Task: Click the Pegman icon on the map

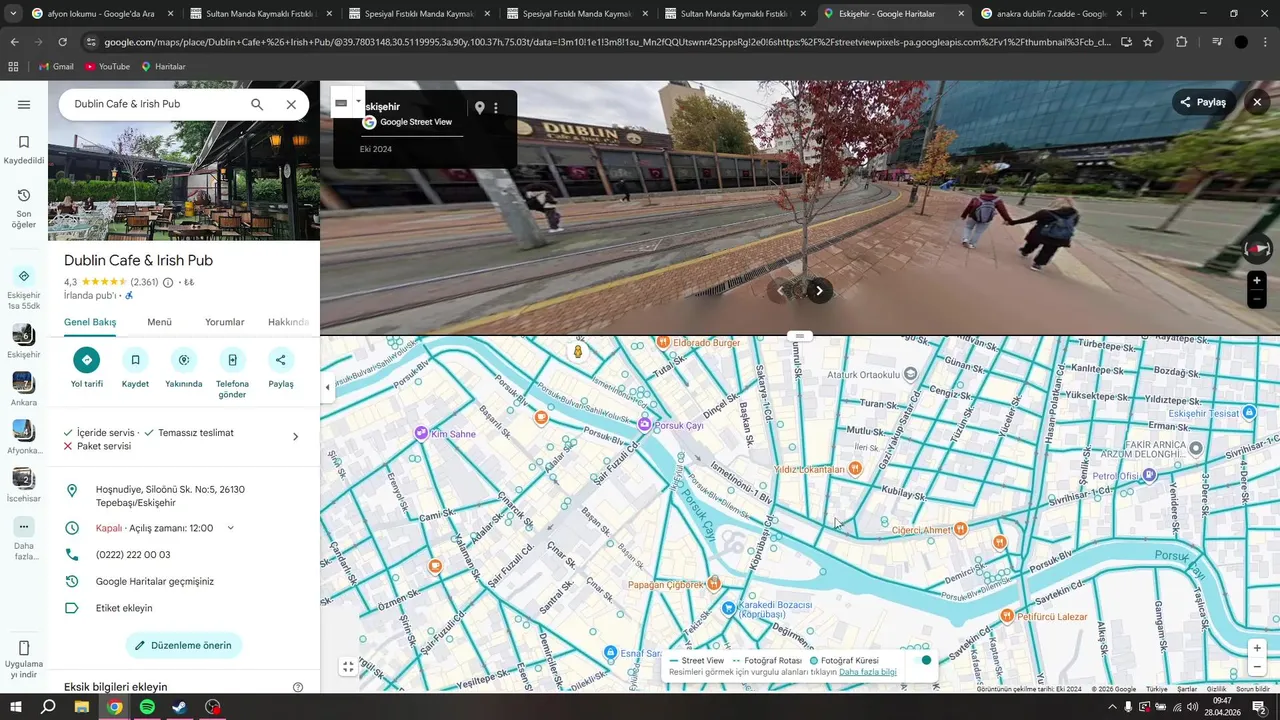Action: (577, 352)
